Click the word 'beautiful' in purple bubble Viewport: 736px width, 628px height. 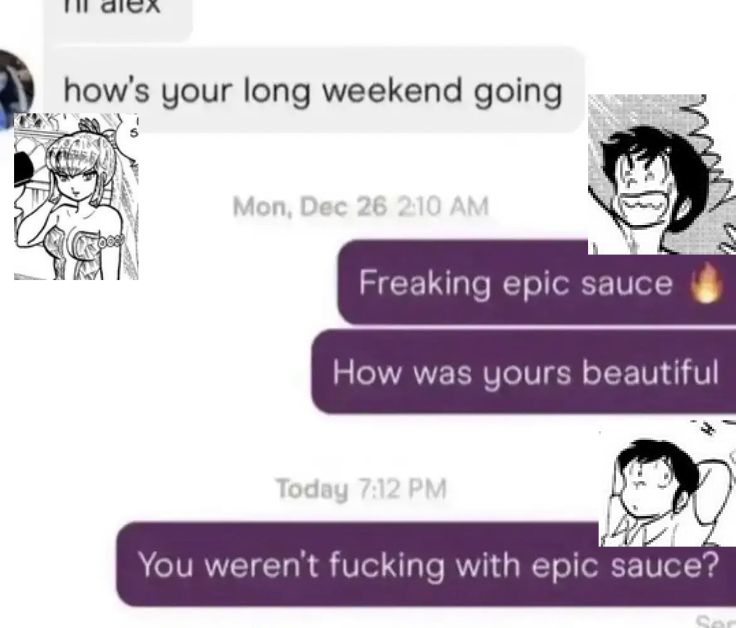650,372
